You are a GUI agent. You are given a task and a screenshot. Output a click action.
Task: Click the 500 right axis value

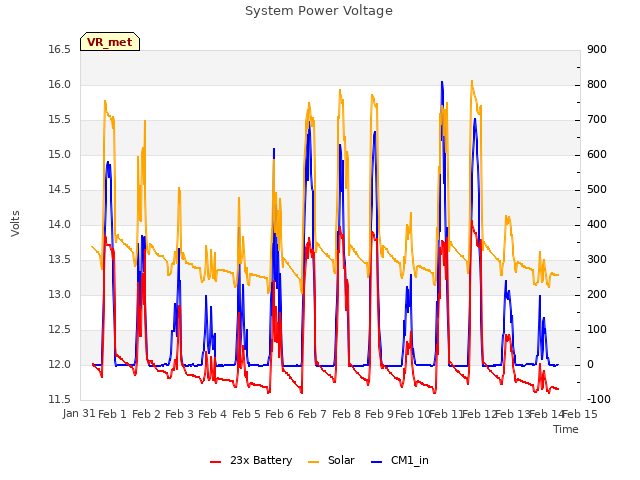point(597,189)
